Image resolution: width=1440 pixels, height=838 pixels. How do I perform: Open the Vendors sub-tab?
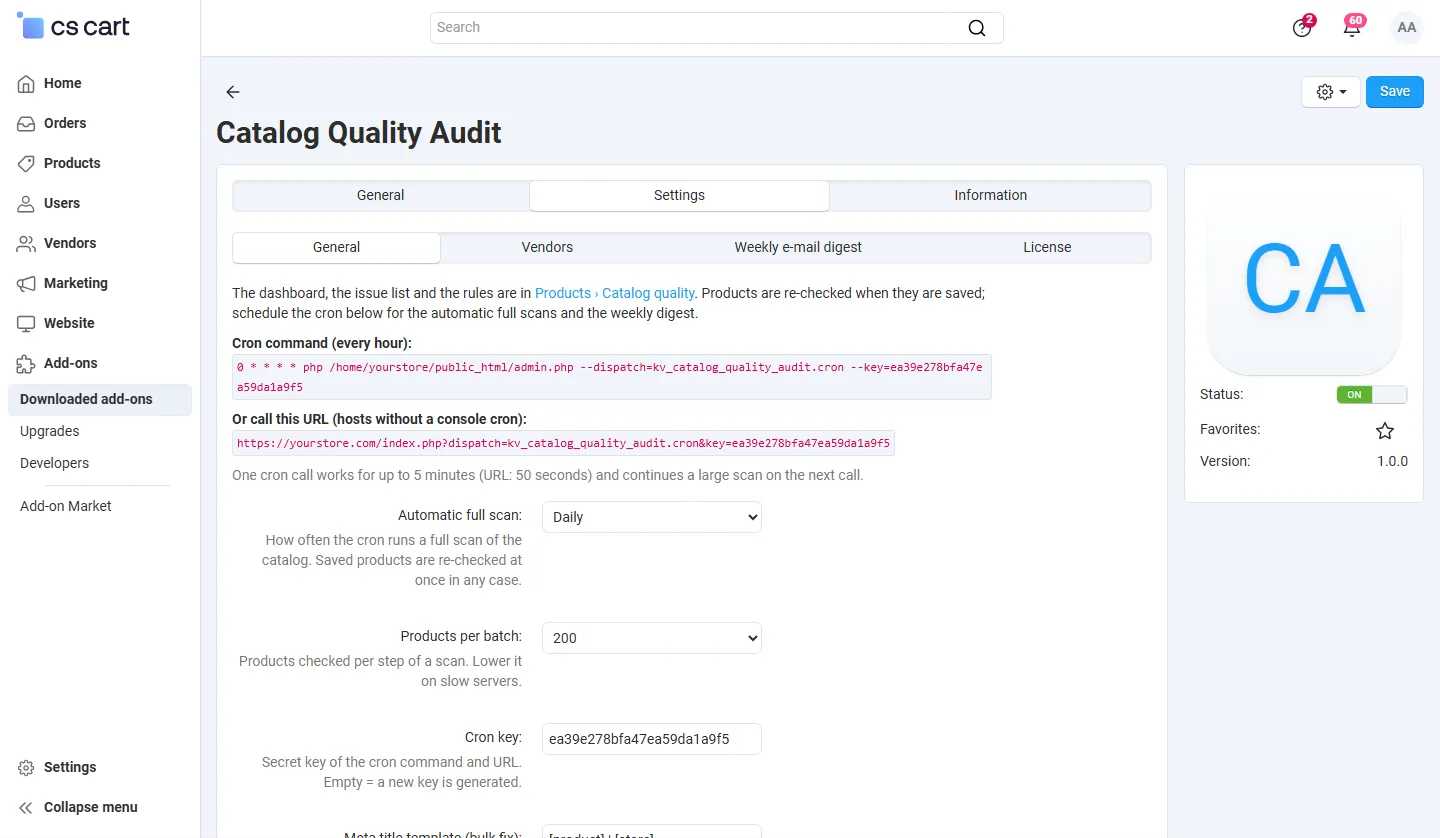coord(547,247)
